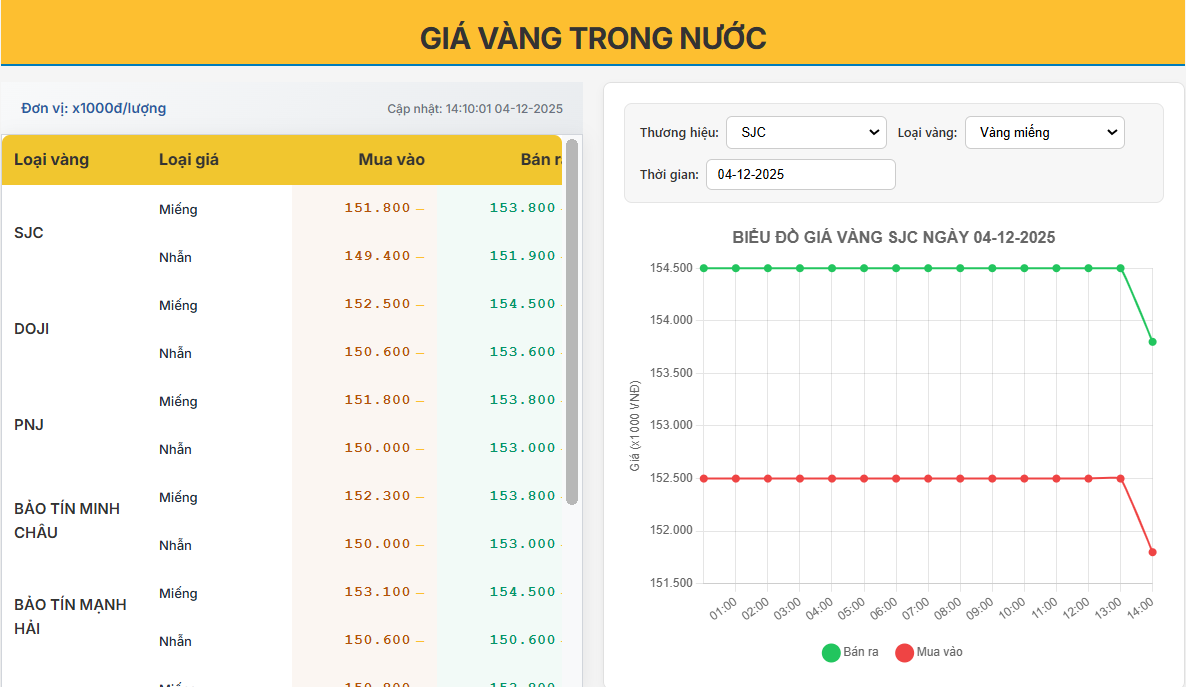Open the Thương hiệu SJC dropdown
1186x687 pixels.
(806, 131)
